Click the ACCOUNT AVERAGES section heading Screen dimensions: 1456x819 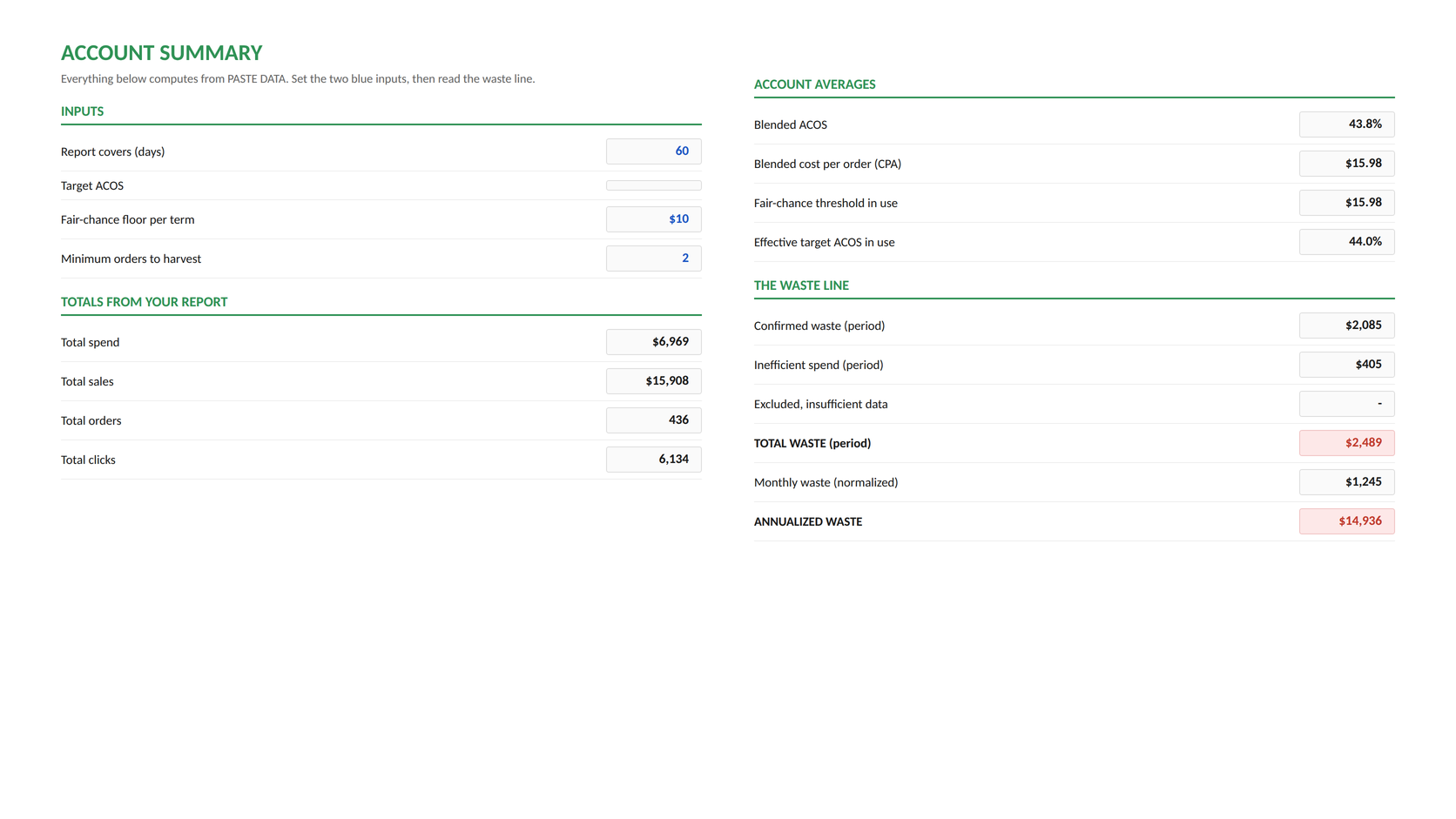[x=814, y=84]
